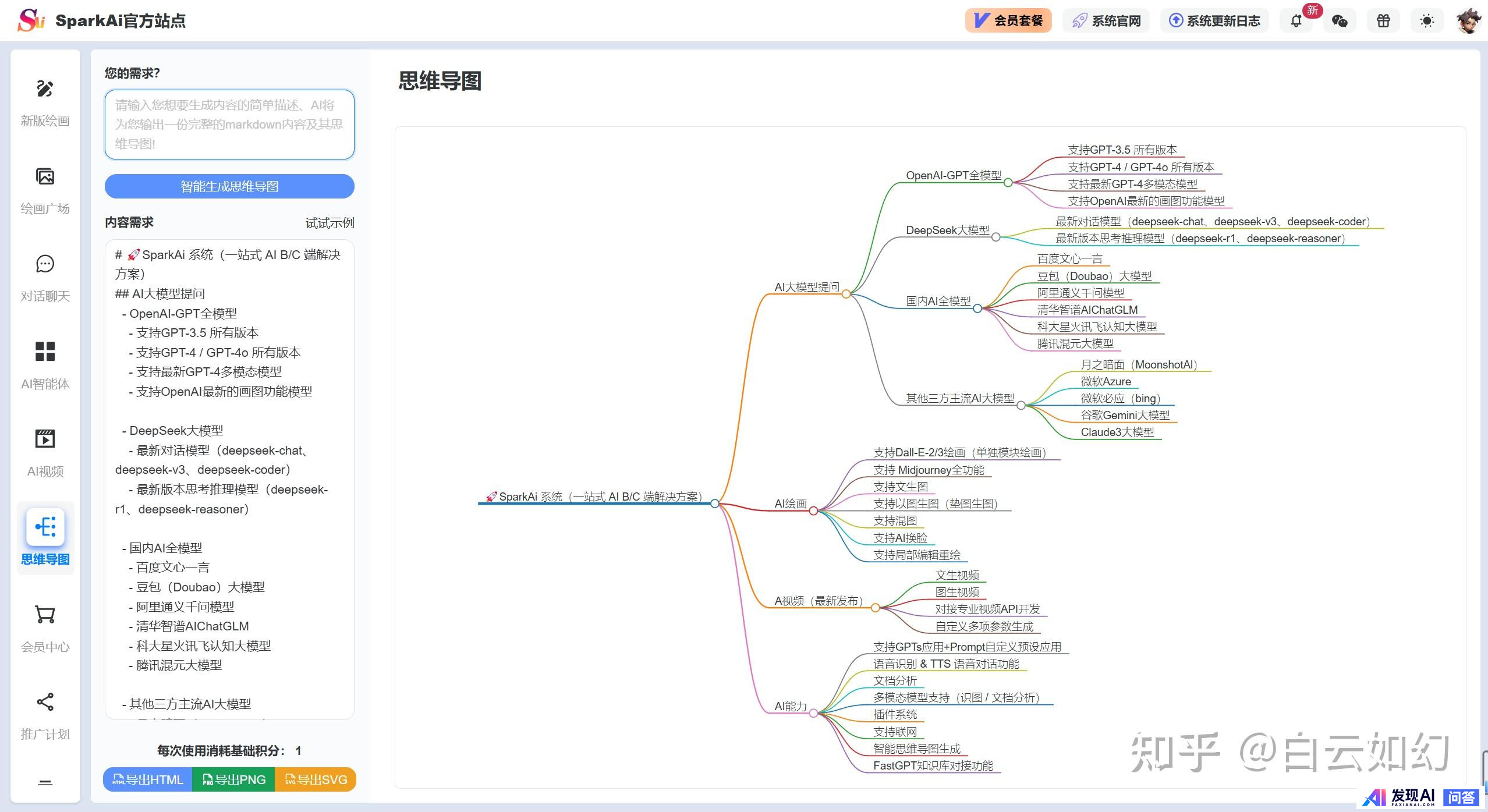Viewport: 1488px width, 812px height.
Task: Click node text 支持AI换脸
Action: 900,538
